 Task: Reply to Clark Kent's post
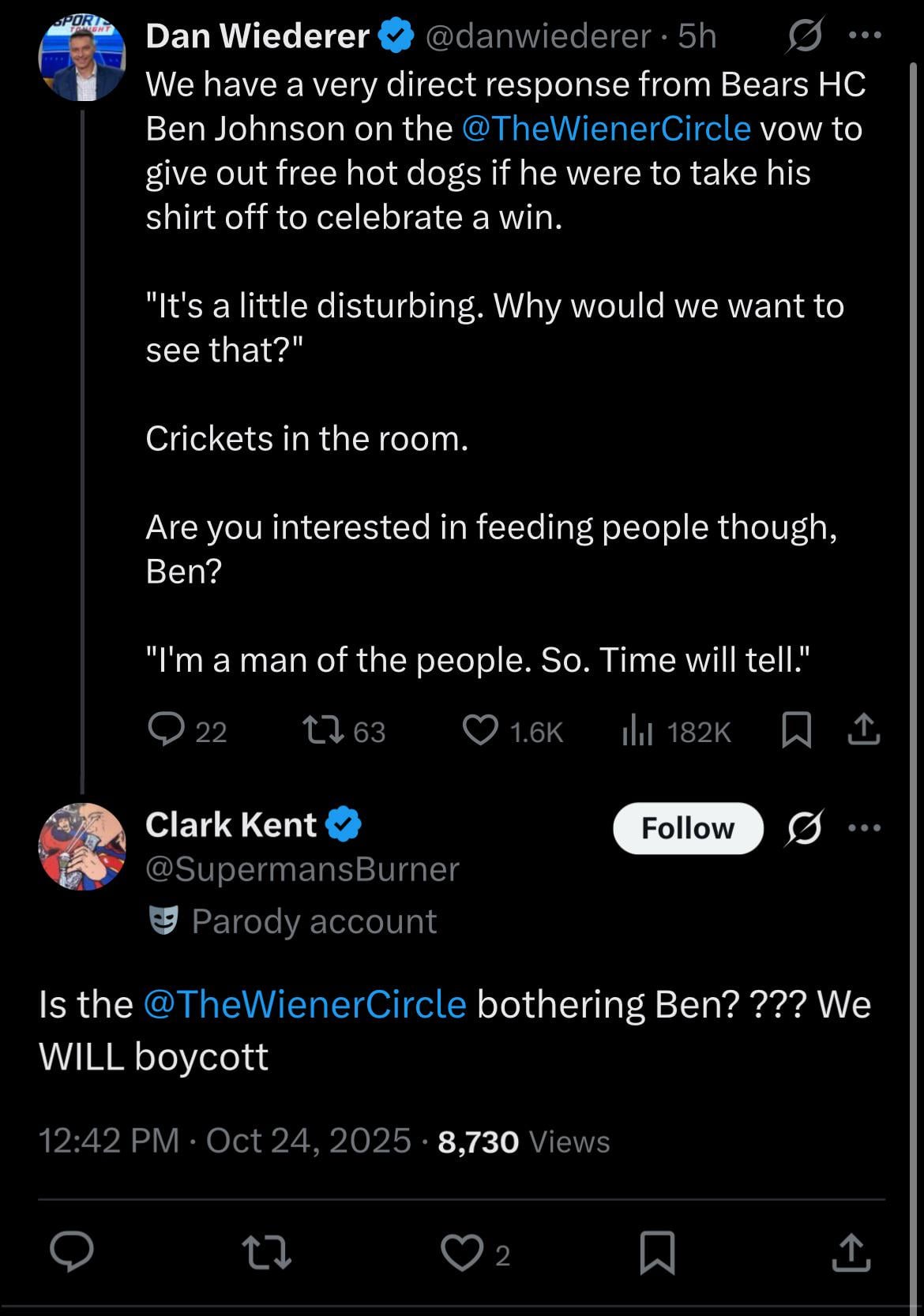pos(72,1253)
